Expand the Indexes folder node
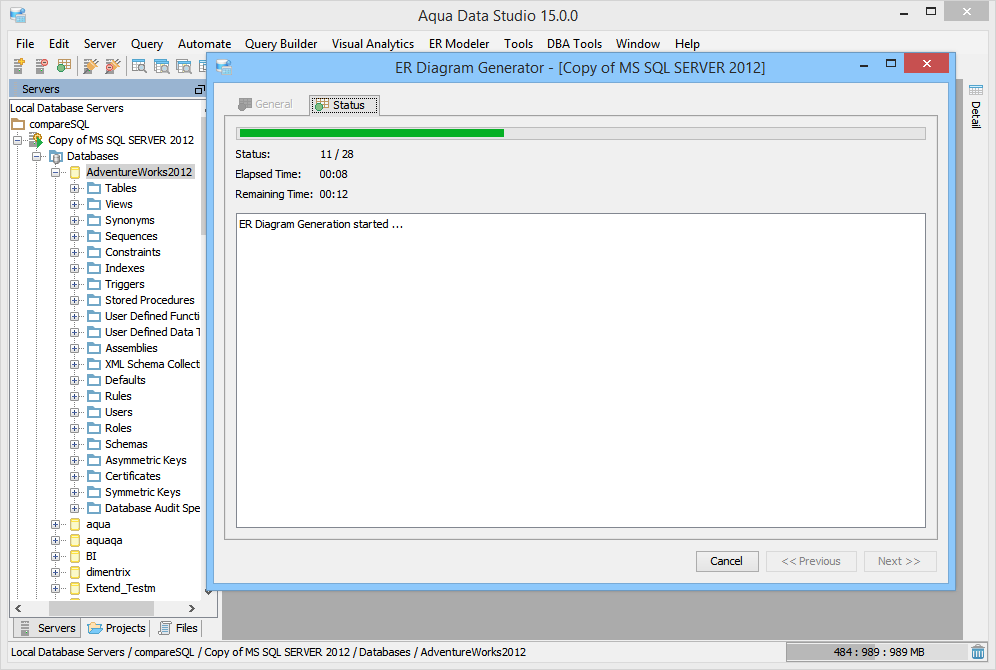The height and width of the screenshot is (670, 996). 75,268
